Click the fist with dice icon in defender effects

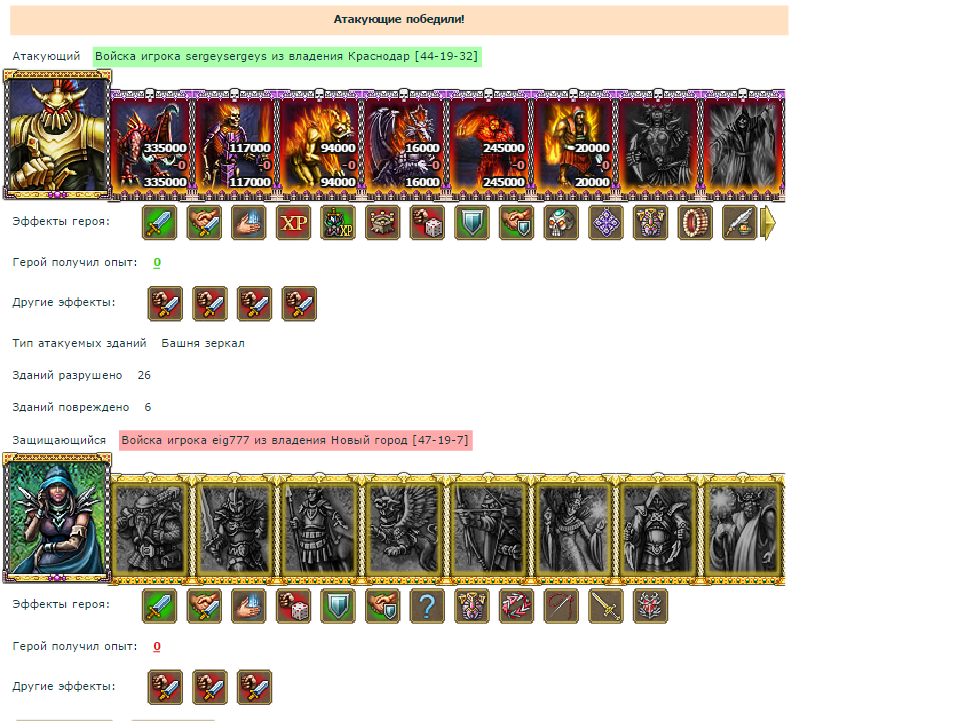[x=294, y=606]
